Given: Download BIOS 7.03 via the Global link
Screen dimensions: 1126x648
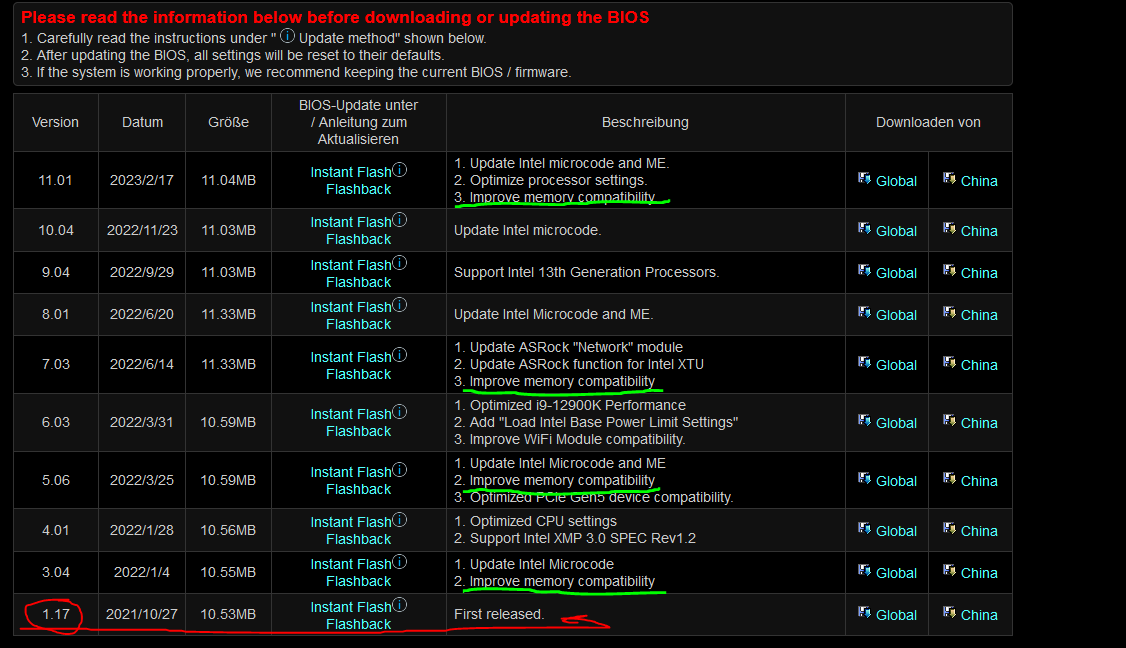Looking at the screenshot, I should [896, 366].
